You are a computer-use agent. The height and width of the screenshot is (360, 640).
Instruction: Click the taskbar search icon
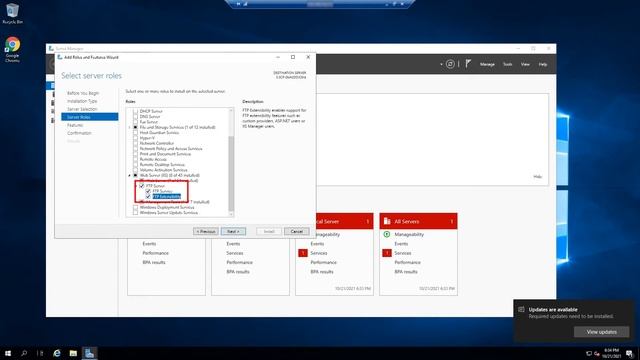coord(24,353)
